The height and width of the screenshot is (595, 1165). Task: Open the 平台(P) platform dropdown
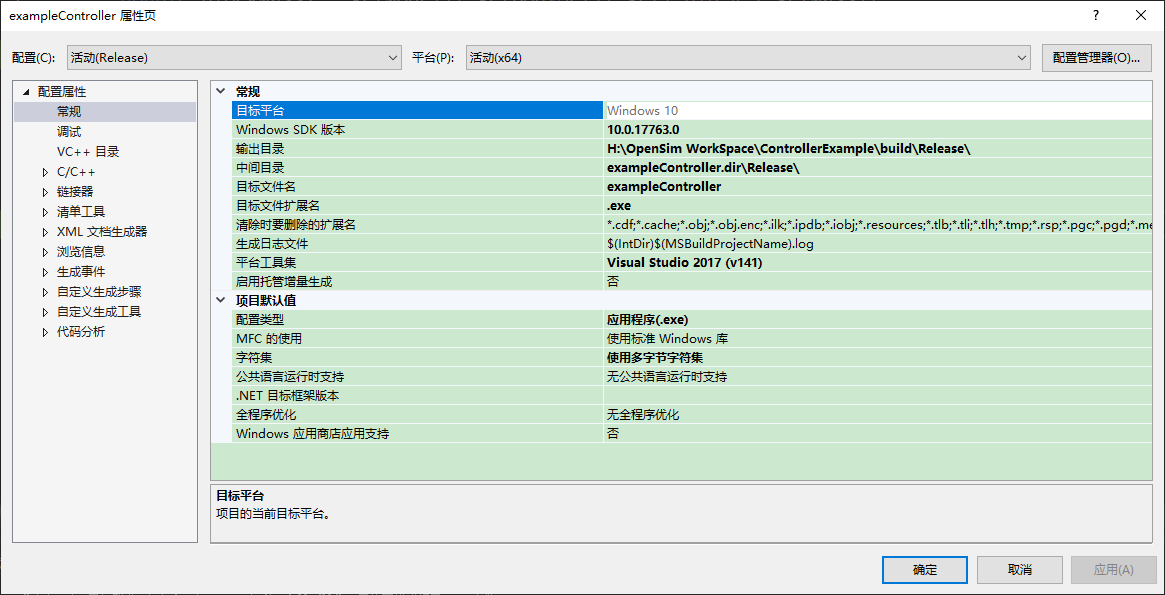(x=1019, y=57)
